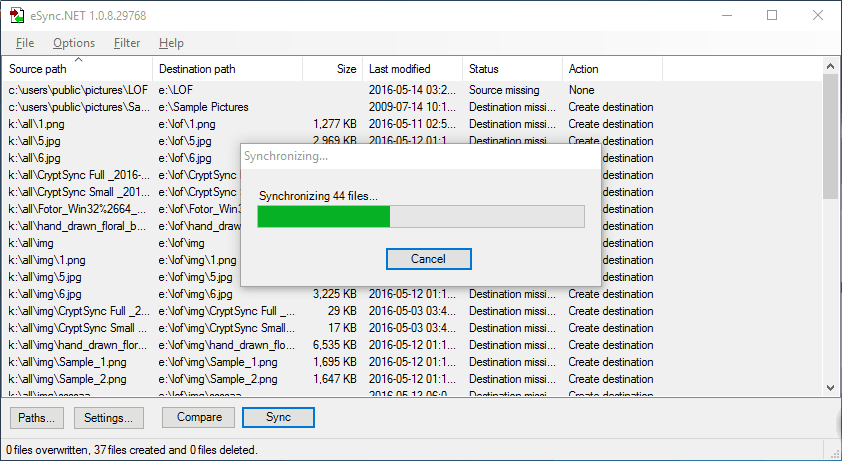Select row k:\all\CryptSync Small _201...
The width and height of the screenshot is (842, 461).
click(x=79, y=192)
